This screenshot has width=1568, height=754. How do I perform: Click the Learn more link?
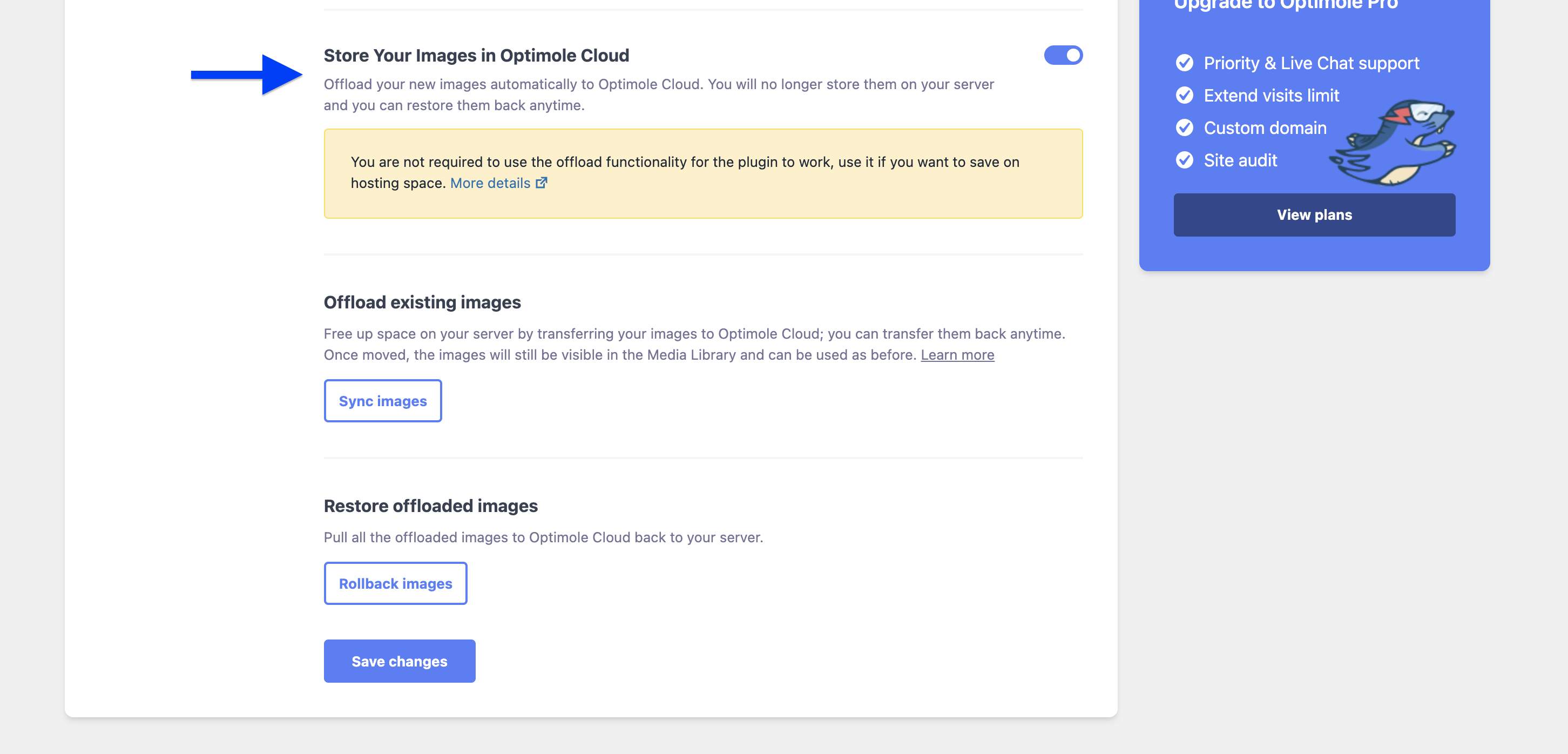coord(957,354)
